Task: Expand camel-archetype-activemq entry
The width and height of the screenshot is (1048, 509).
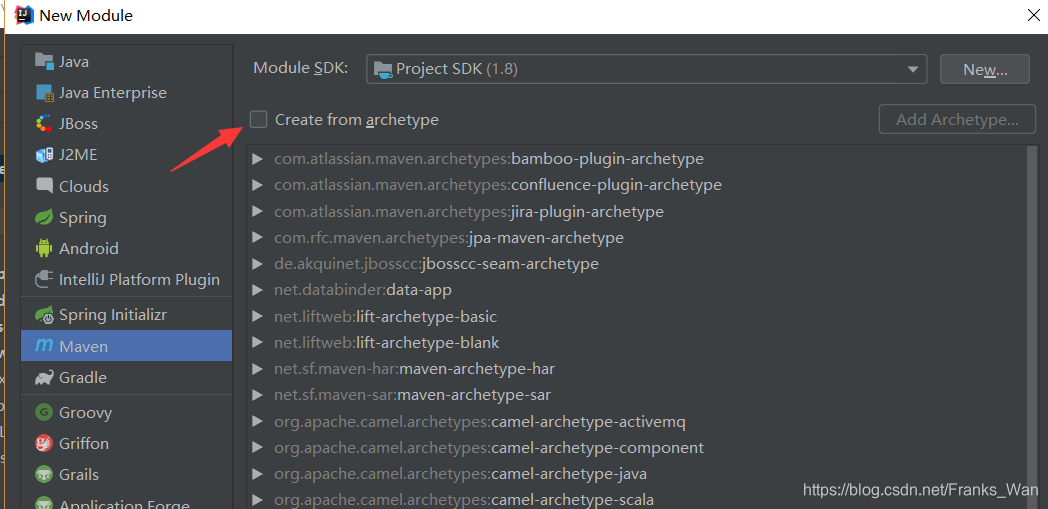Action: [257, 421]
